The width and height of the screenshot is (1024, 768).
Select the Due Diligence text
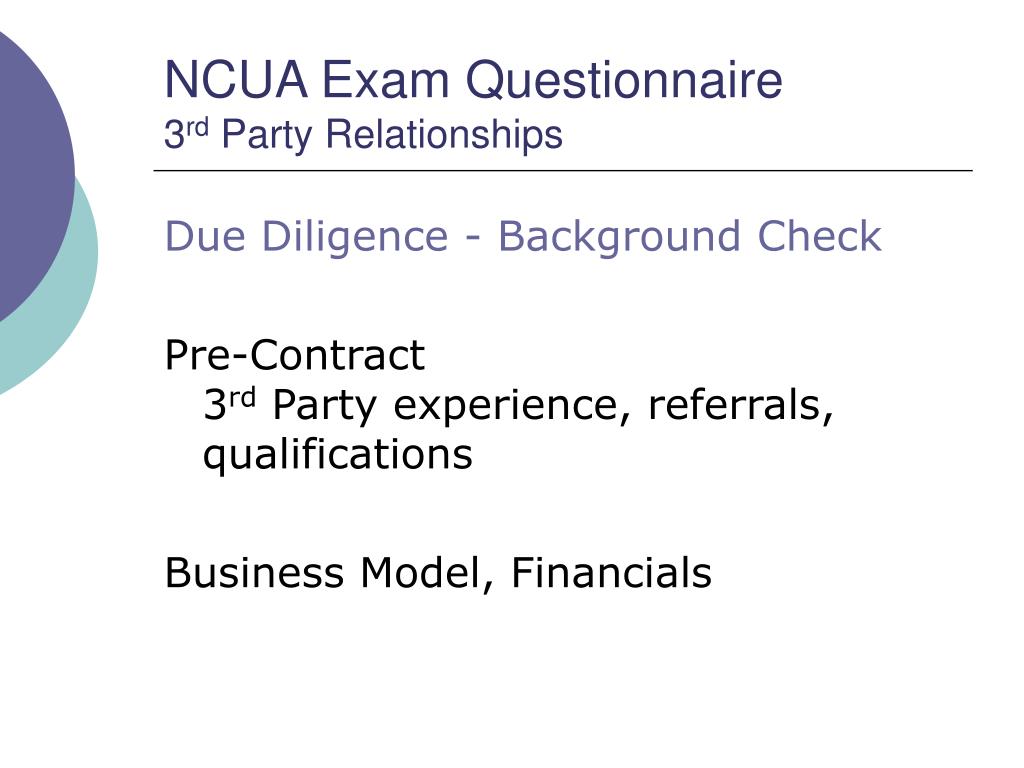tap(307, 237)
